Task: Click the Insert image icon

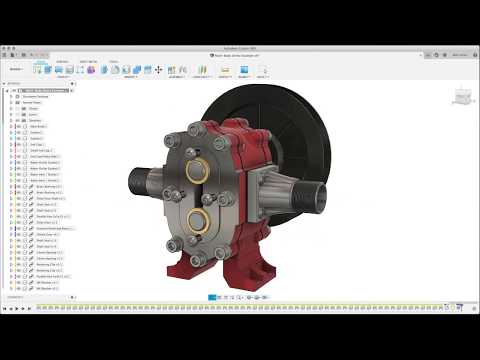Action: click(x=244, y=70)
